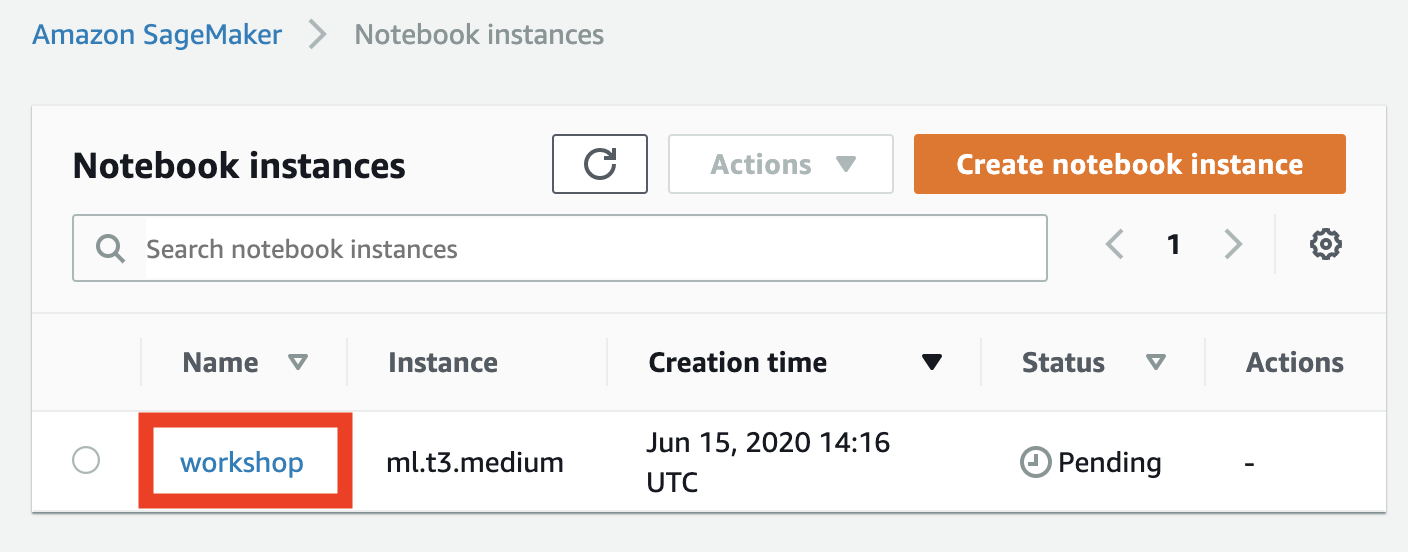Go to previous page arrow
Image resolution: width=1408 pixels, height=552 pixels.
pos(1115,244)
